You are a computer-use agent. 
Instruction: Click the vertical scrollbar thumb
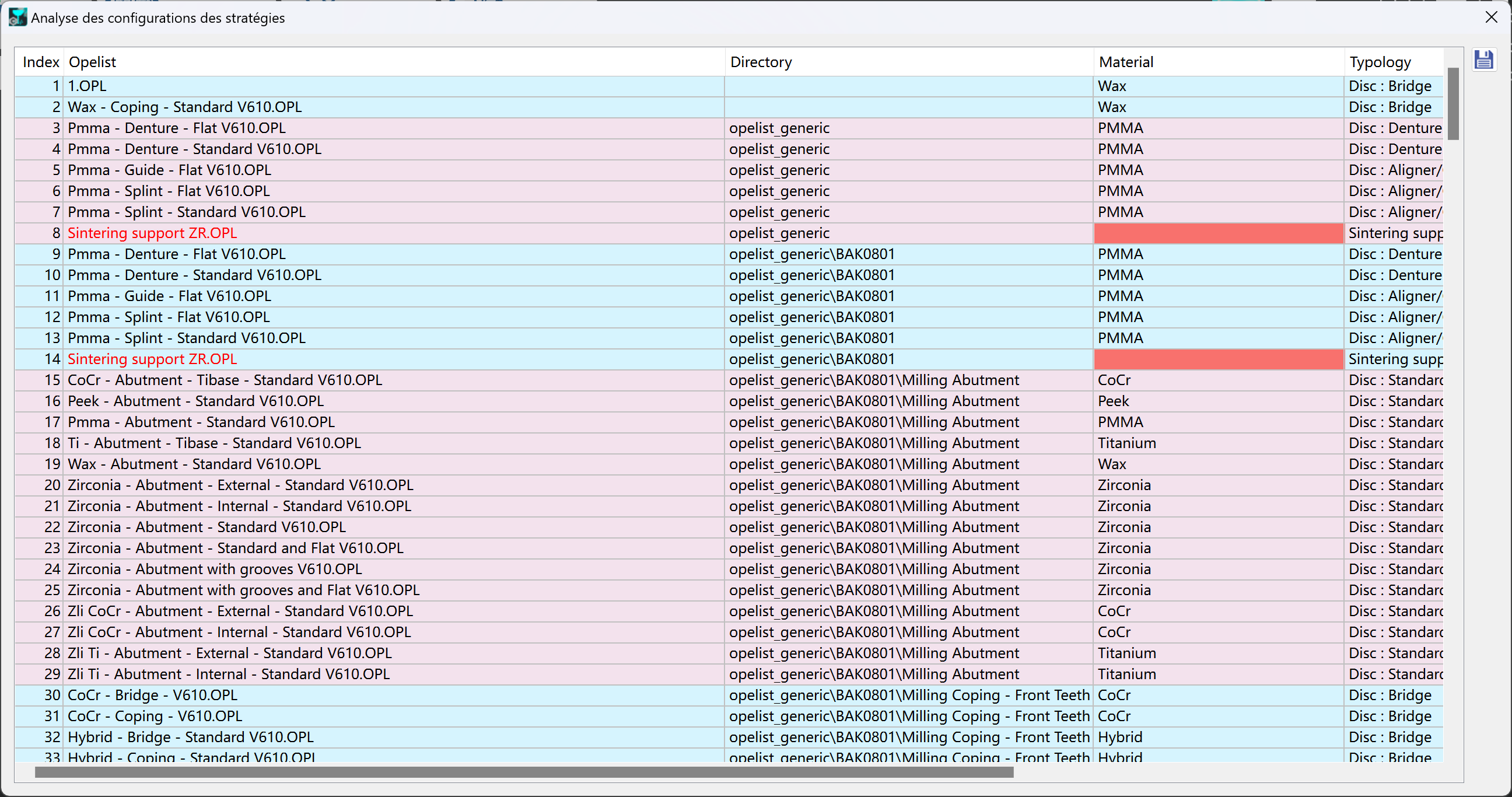[1452, 104]
